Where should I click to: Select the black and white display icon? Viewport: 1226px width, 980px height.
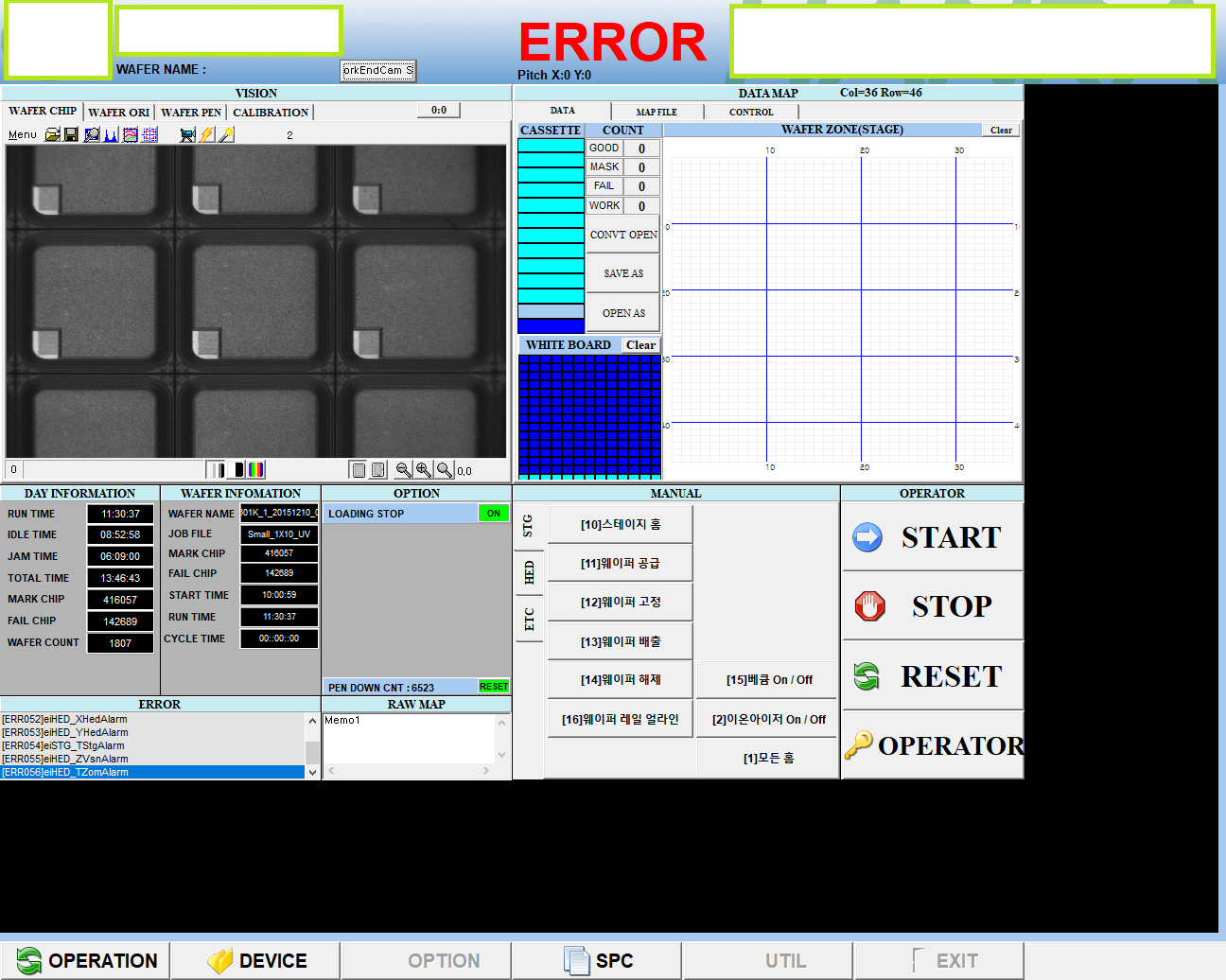coord(236,470)
